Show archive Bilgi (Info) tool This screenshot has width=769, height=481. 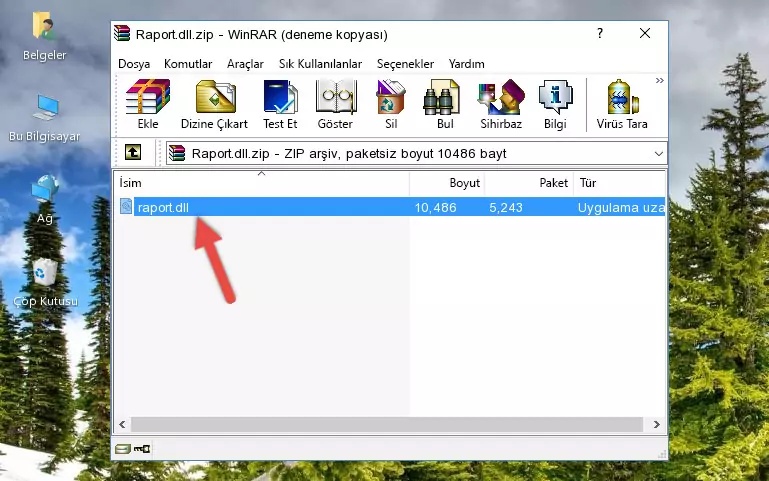555,97
